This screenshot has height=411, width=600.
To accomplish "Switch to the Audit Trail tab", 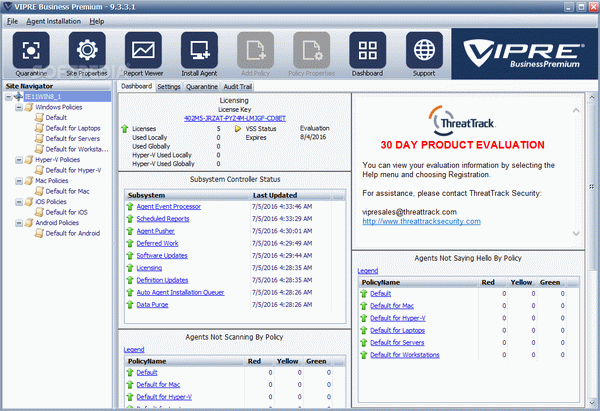I will point(238,87).
